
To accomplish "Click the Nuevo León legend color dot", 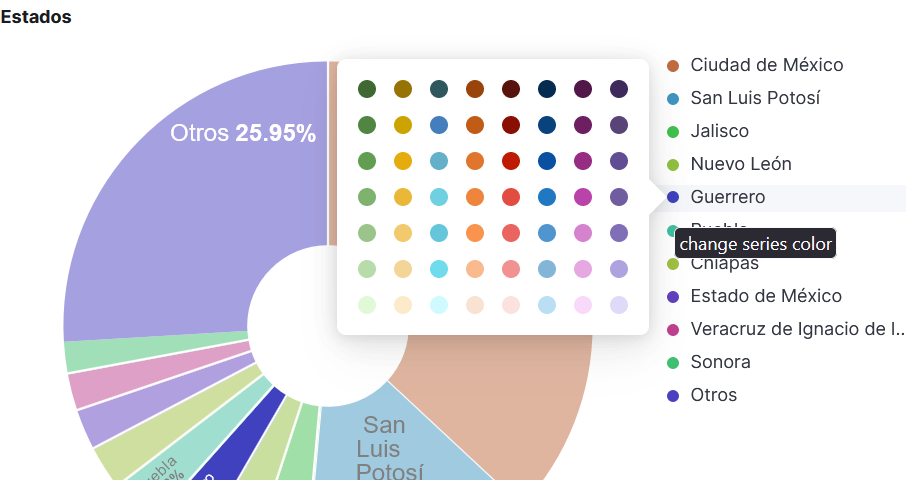I will [x=673, y=164].
